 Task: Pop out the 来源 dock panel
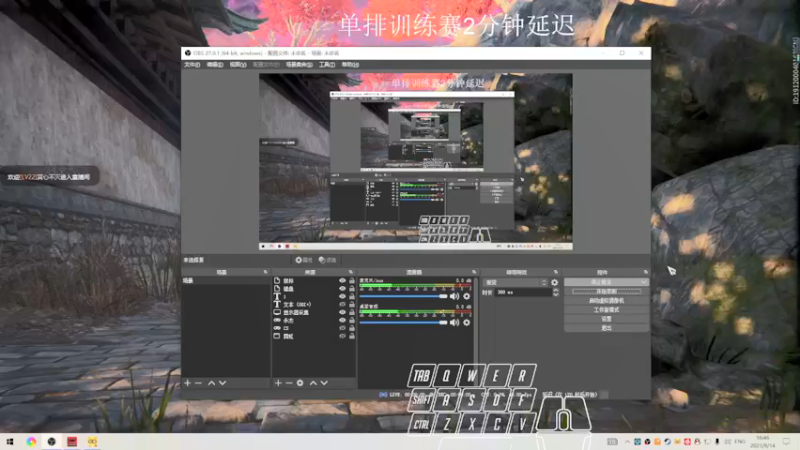click(x=351, y=272)
